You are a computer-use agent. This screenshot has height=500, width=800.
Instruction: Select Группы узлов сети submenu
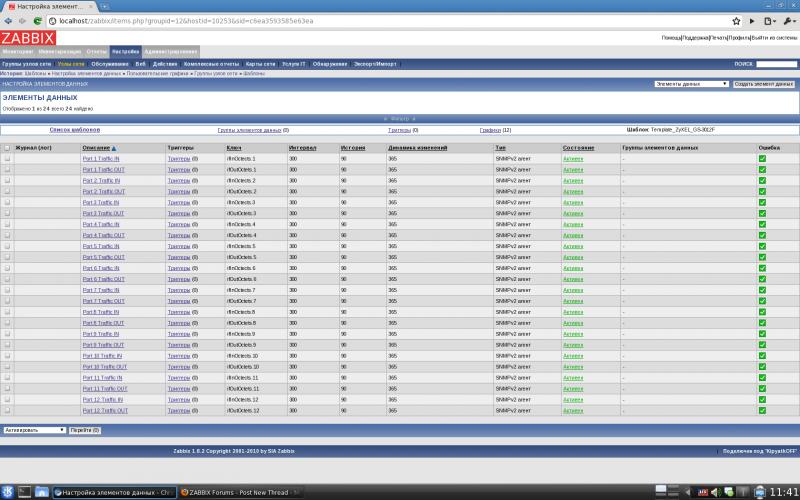(27, 64)
